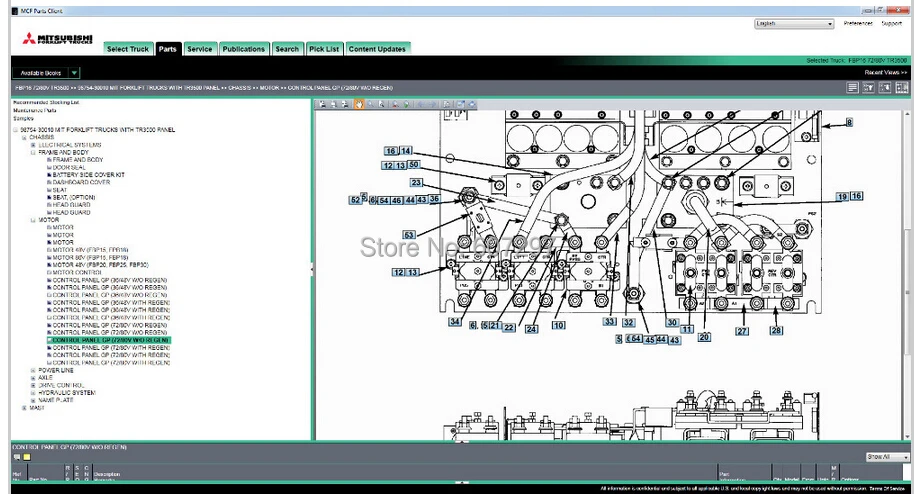The height and width of the screenshot is (494, 914).
Task: Open the DOOR SEAL document item
Action: [69, 167]
